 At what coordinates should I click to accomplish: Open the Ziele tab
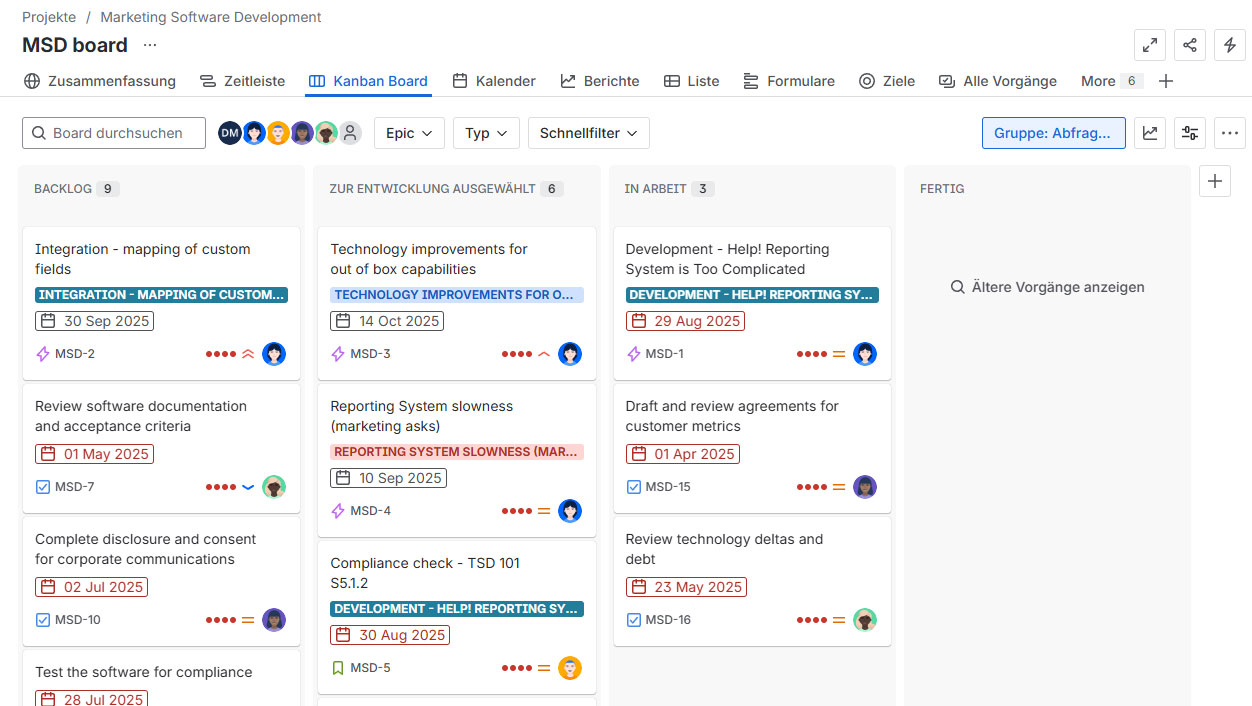[x=887, y=81]
